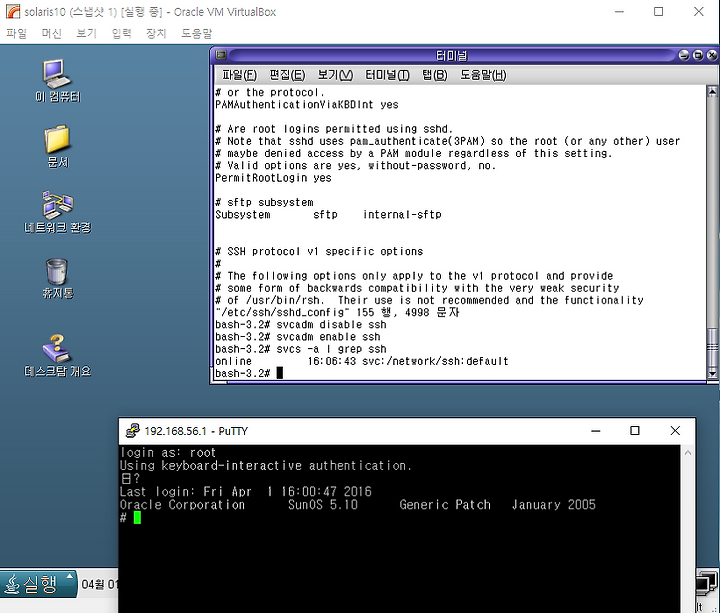
Task: Open VirtualBox 보기 menu
Action: (x=86, y=33)
